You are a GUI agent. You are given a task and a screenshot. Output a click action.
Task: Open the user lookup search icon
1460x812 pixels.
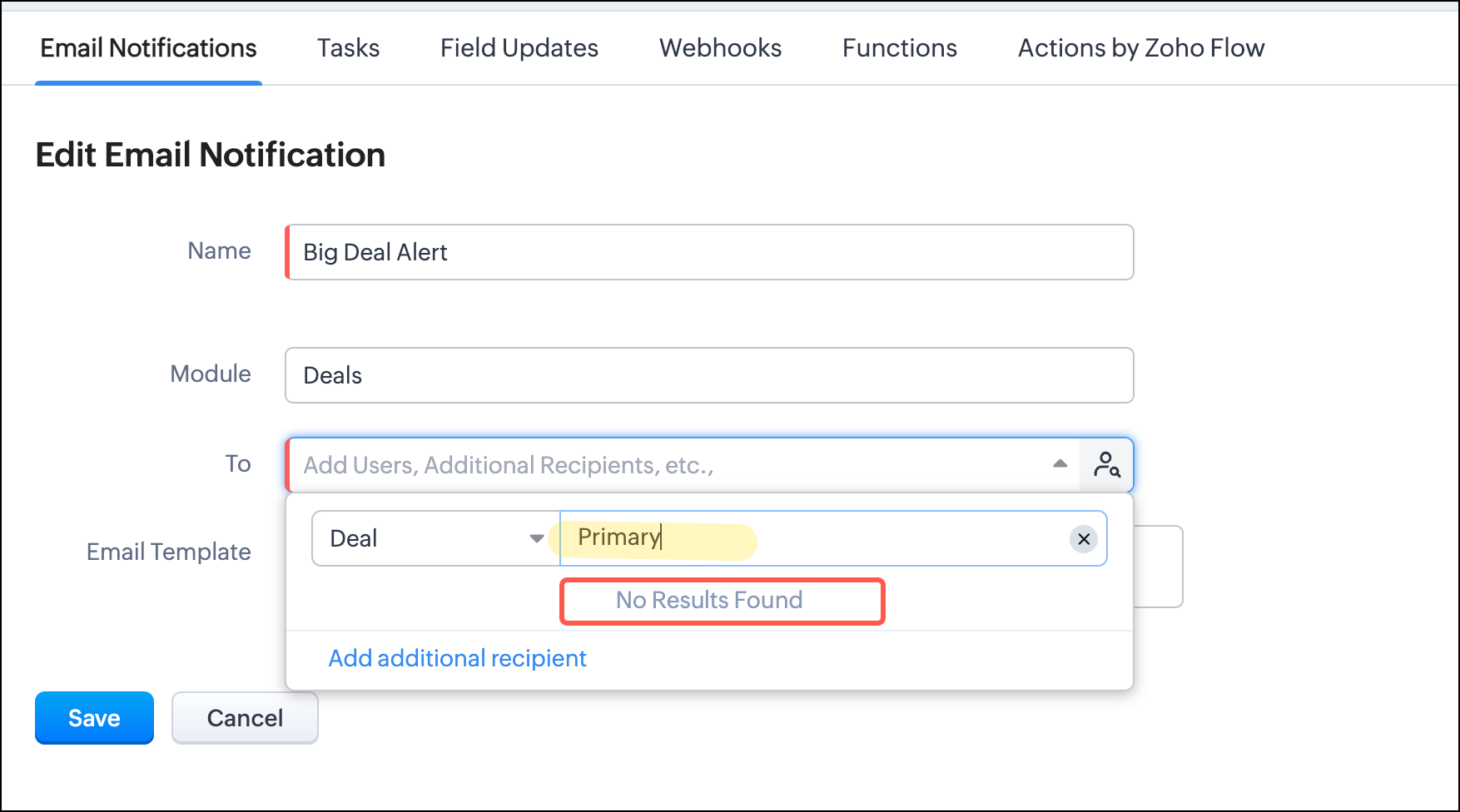(1106, 464)
